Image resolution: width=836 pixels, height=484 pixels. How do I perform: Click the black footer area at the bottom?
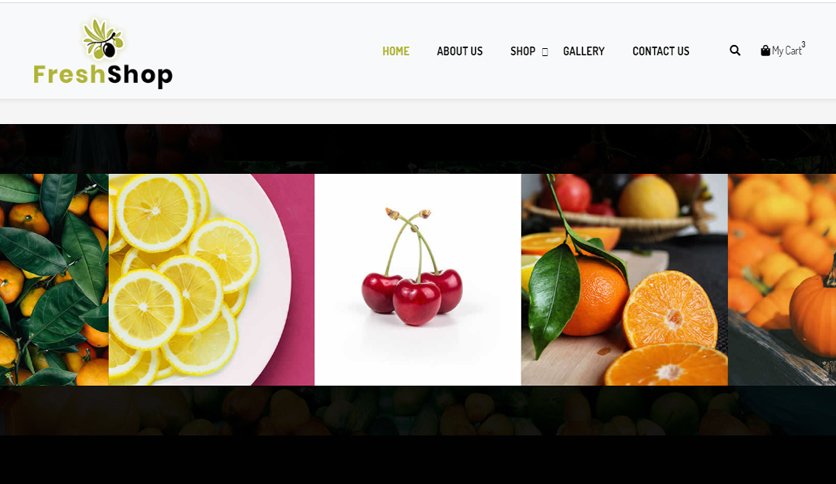coord(418,459)
